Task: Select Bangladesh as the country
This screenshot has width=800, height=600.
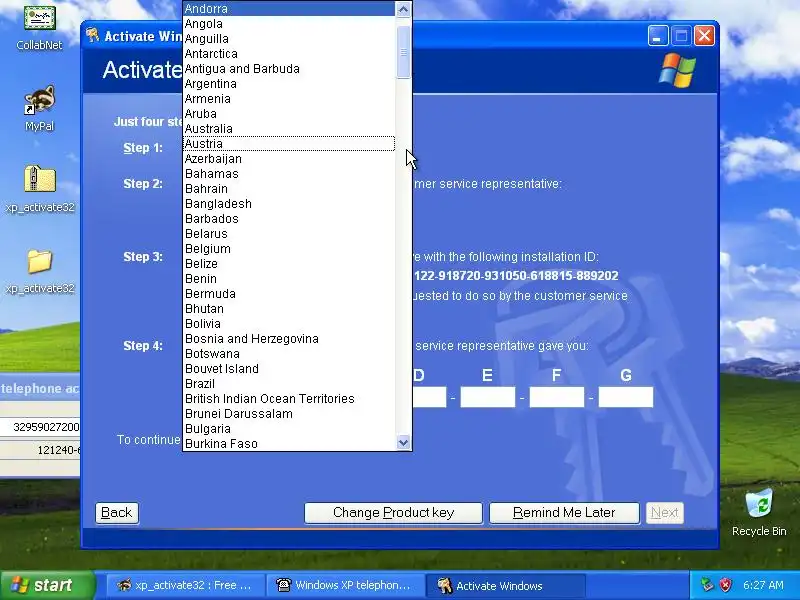Action: [x=289, y=204]
